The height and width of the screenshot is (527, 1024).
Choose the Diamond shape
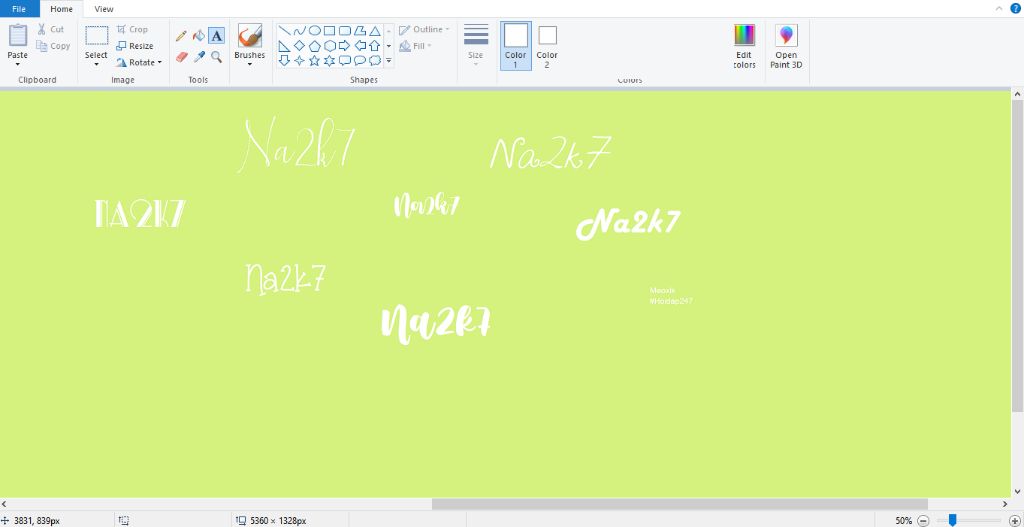[299, 46]
